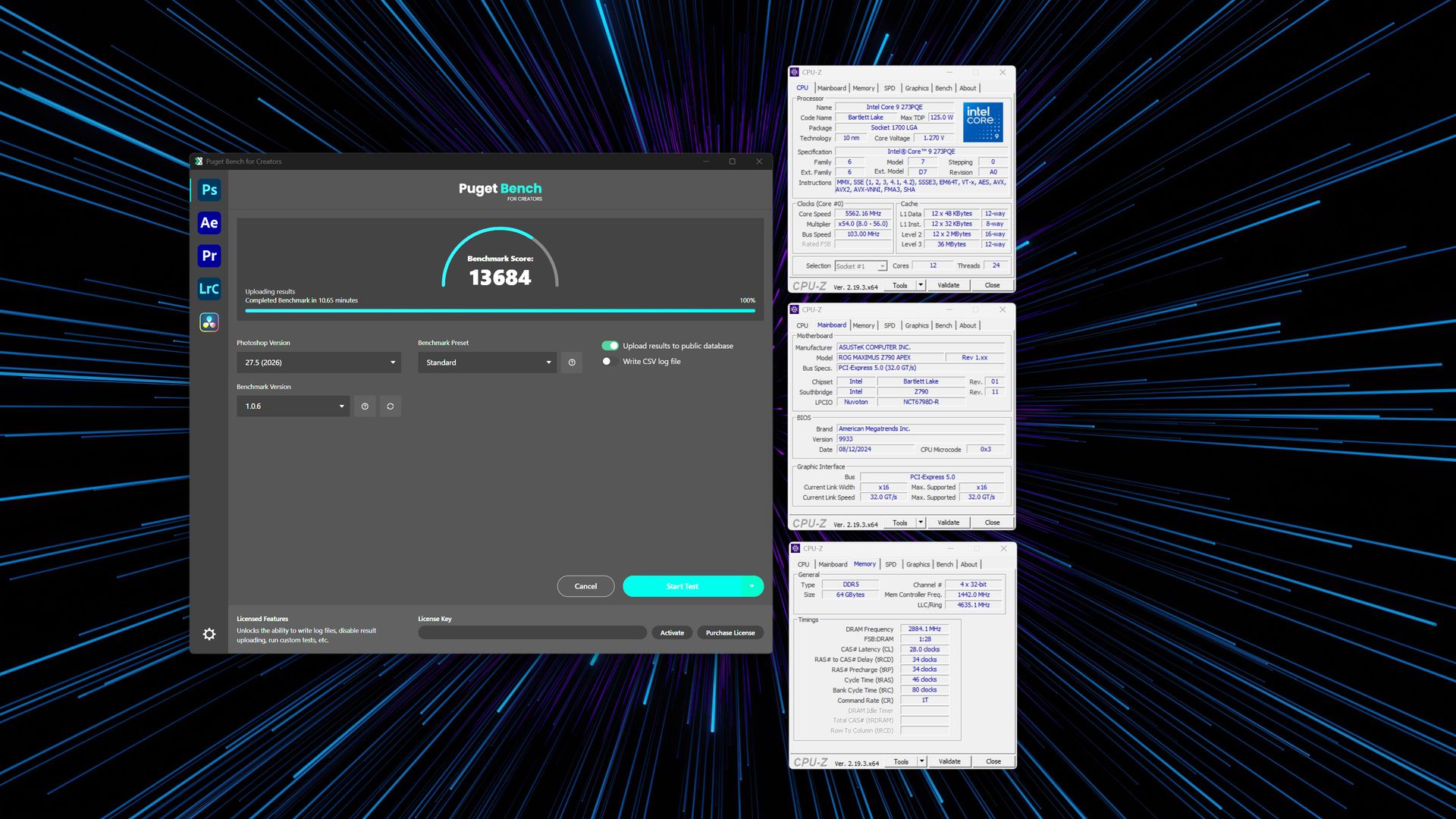The image size is (1456, 819).
Task: Select the Premiere Pro benchmark icon
Action: [209, 256]
